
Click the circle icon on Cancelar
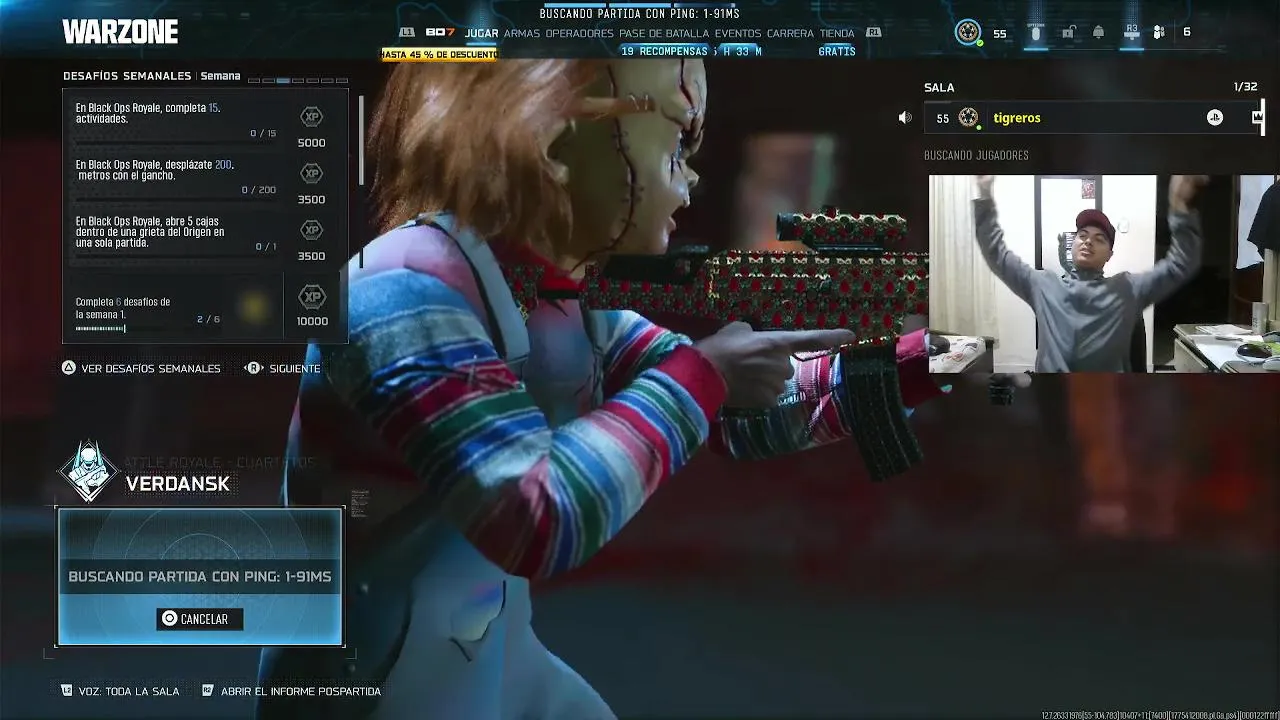point(169,619)
